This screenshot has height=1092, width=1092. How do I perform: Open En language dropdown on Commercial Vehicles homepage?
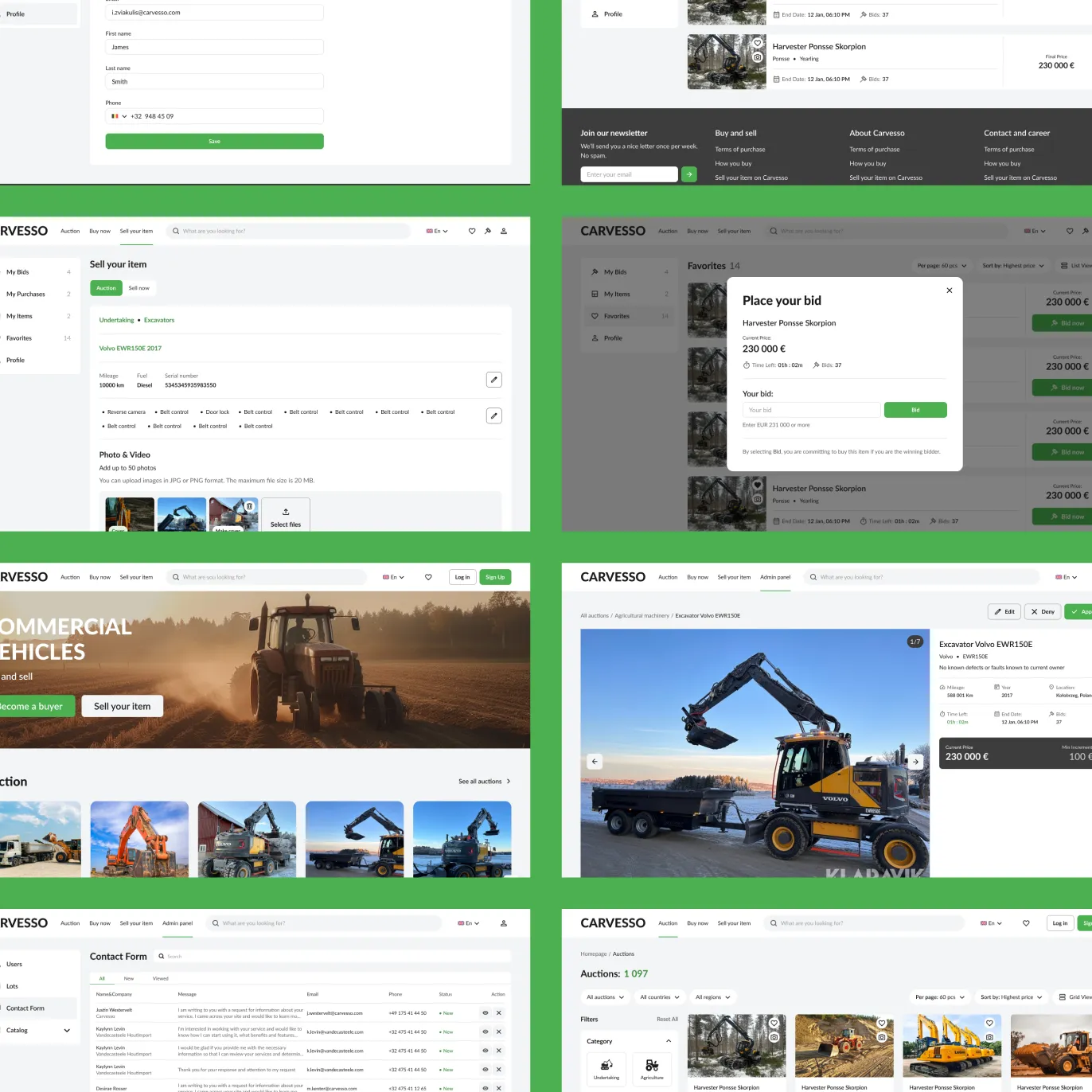[393, 577]
